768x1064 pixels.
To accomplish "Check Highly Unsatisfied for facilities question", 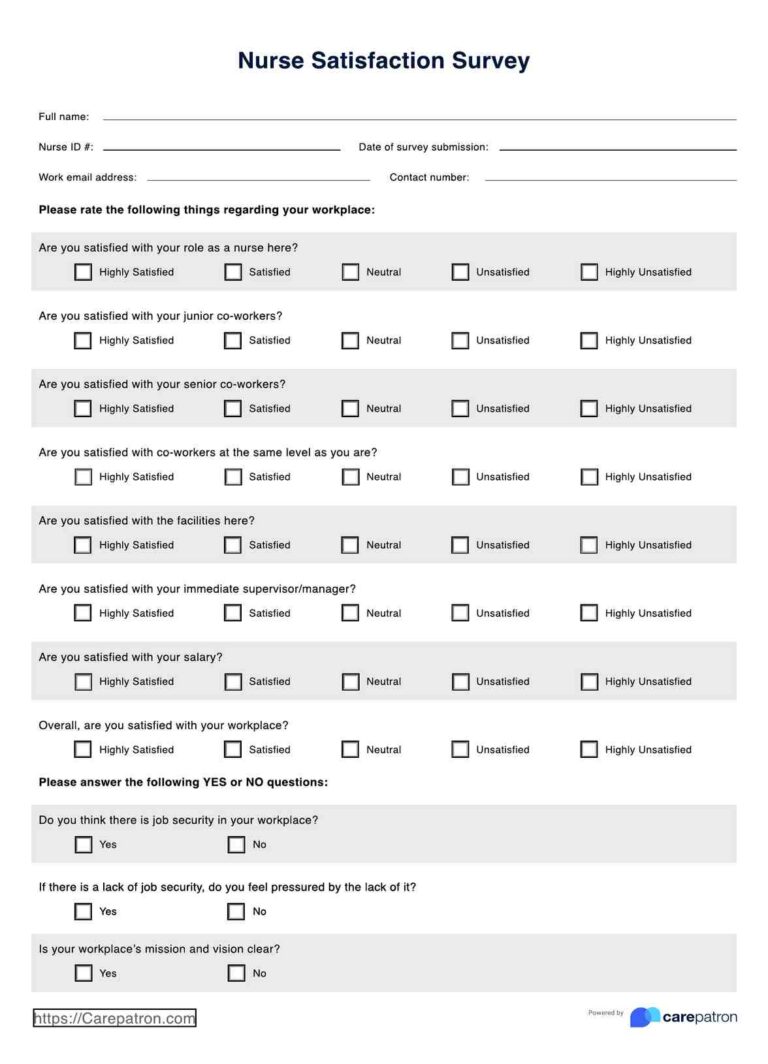I will [x=589, y=545].
